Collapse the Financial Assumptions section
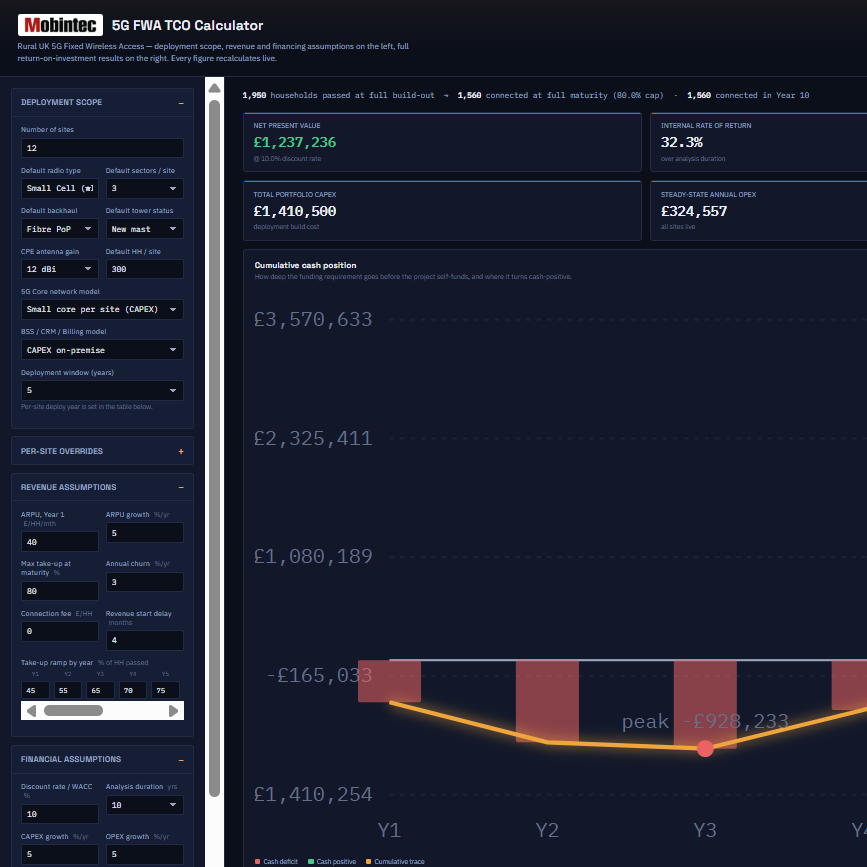This screenshot has height=867, width=867. pos(181,760)
